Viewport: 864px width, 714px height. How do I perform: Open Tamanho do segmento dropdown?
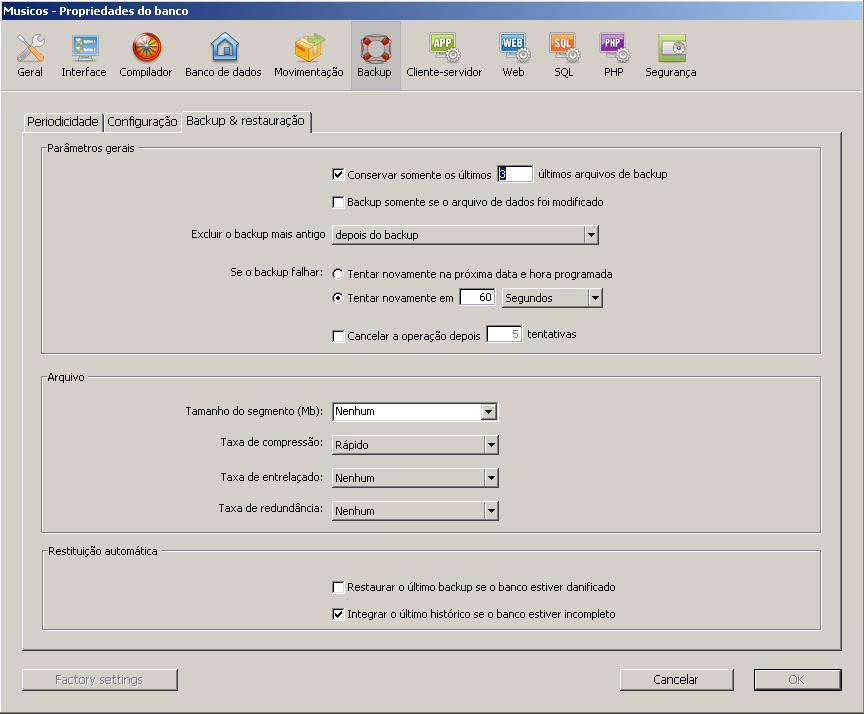[415, 412]
